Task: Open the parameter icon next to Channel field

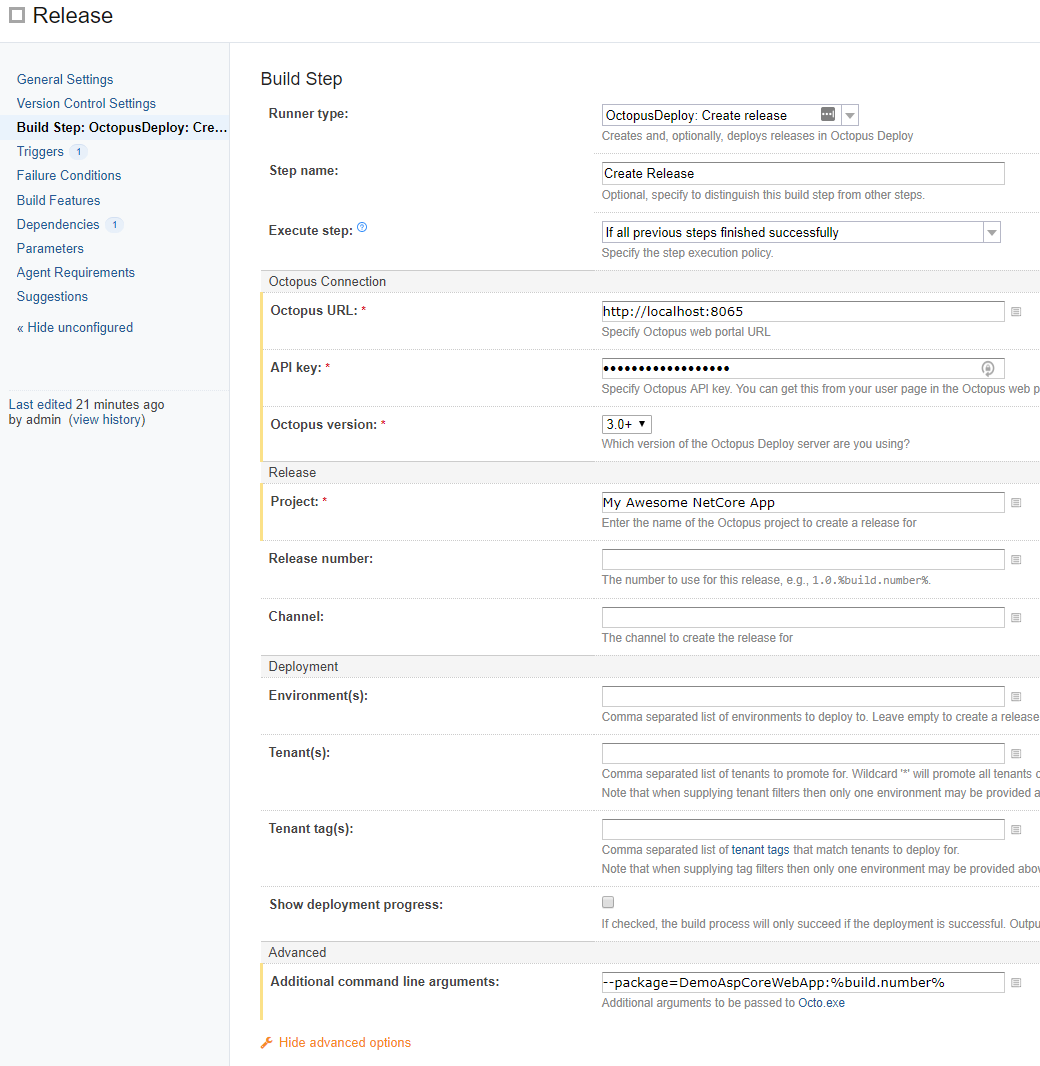Action: click(x=1016, y=617)
